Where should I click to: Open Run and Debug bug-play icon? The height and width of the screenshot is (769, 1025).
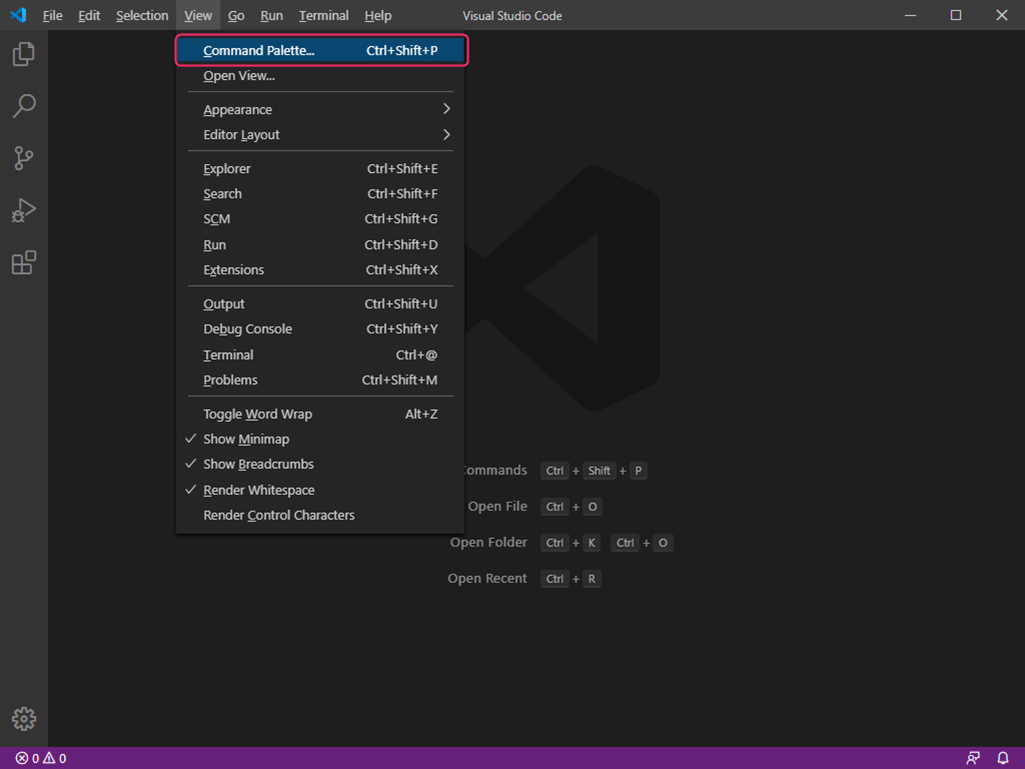(24, 211)
